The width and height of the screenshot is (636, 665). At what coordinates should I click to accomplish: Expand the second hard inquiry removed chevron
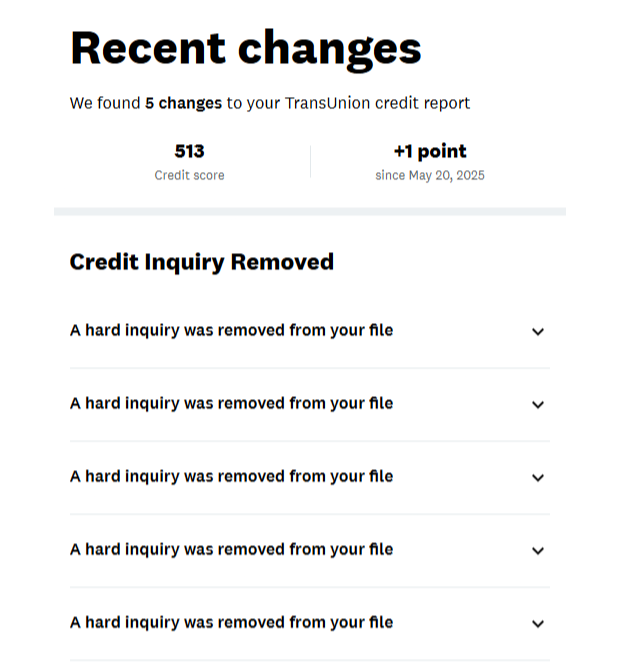[538, 405]
